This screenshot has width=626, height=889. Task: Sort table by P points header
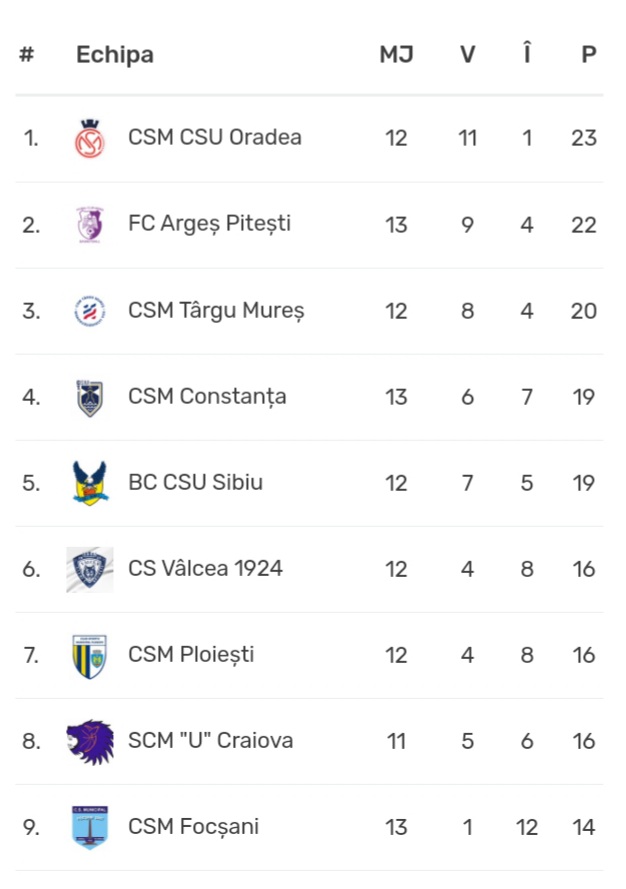[x=589, y=55]
